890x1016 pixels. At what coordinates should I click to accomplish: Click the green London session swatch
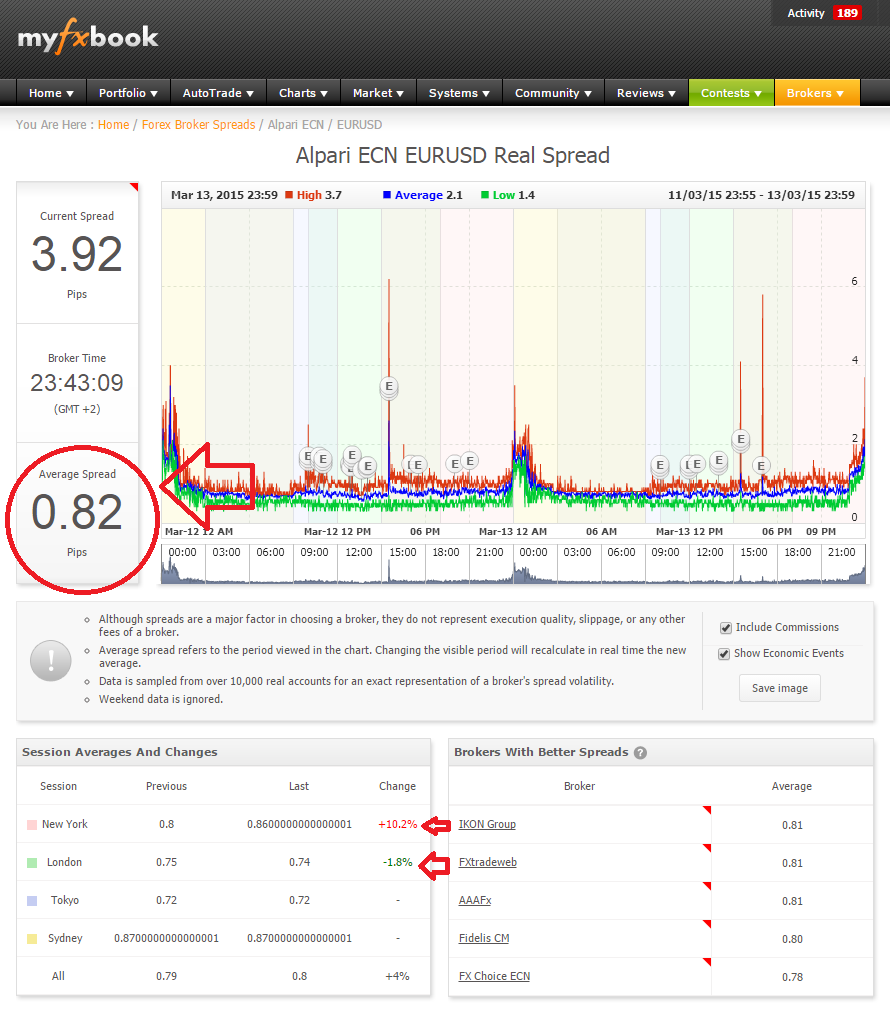point(32,863)
